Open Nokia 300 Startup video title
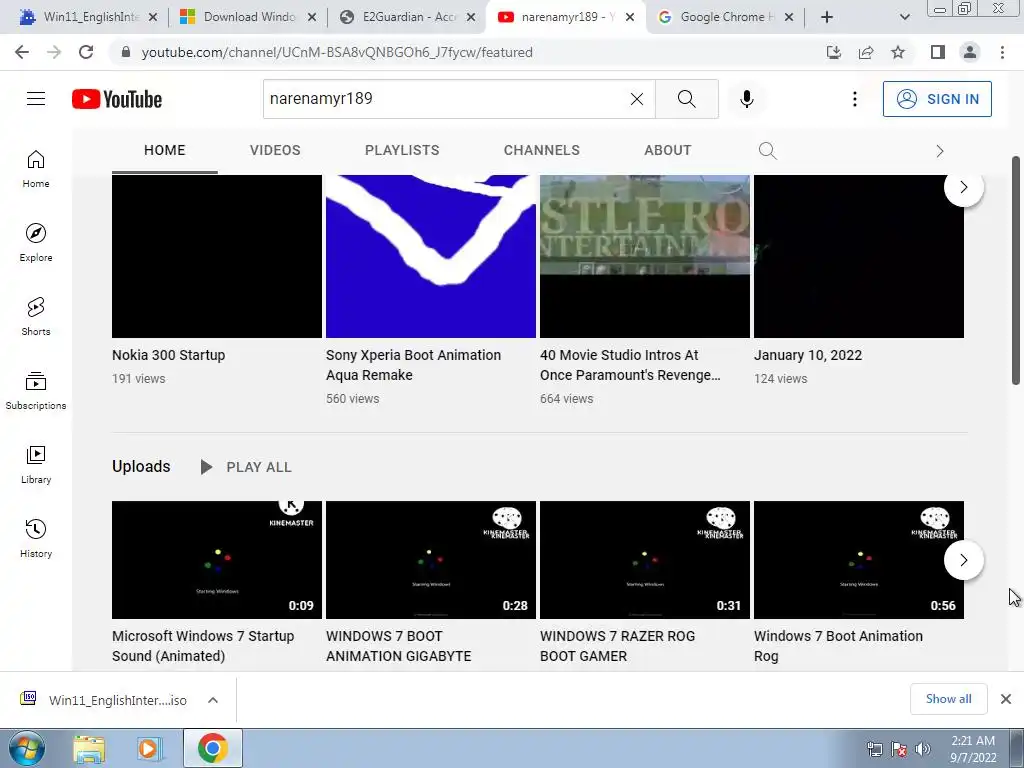 point(168,355)
